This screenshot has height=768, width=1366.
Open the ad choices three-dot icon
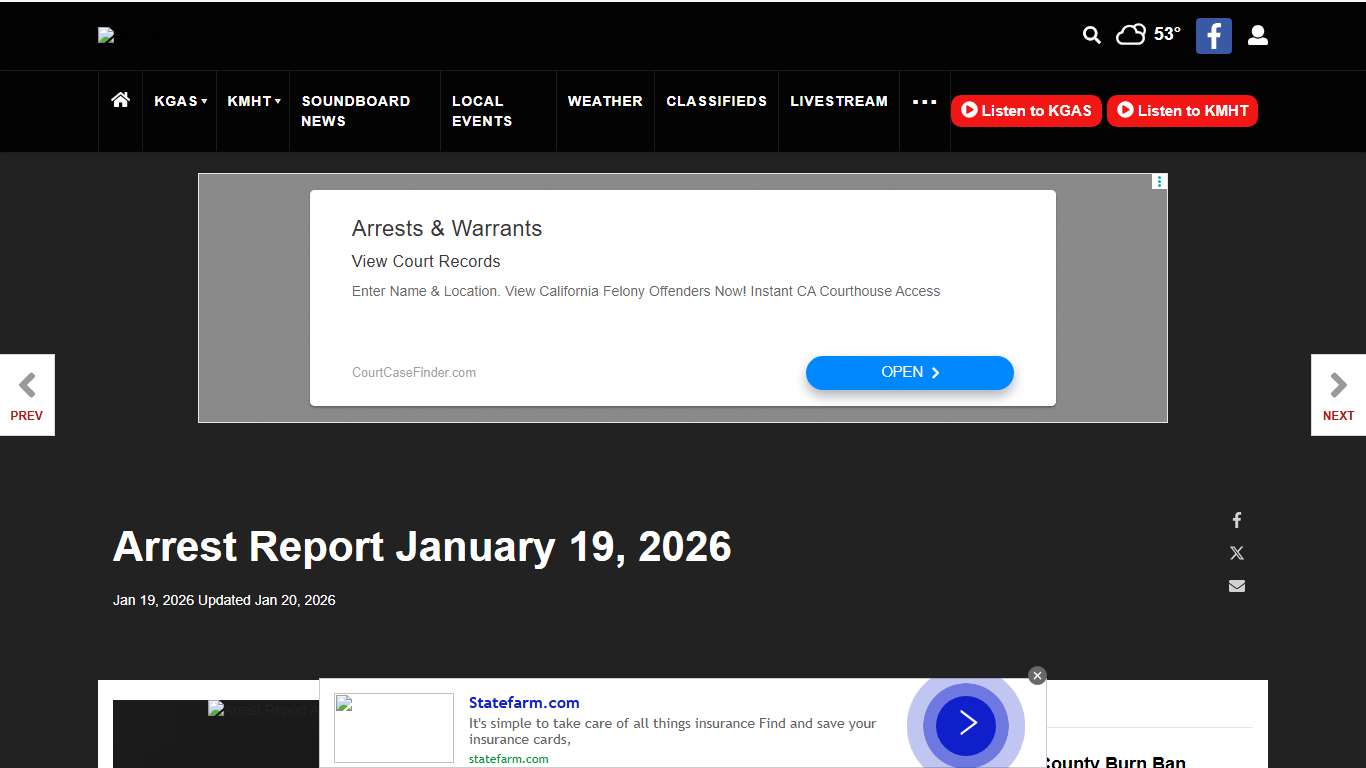point(1158,181)
